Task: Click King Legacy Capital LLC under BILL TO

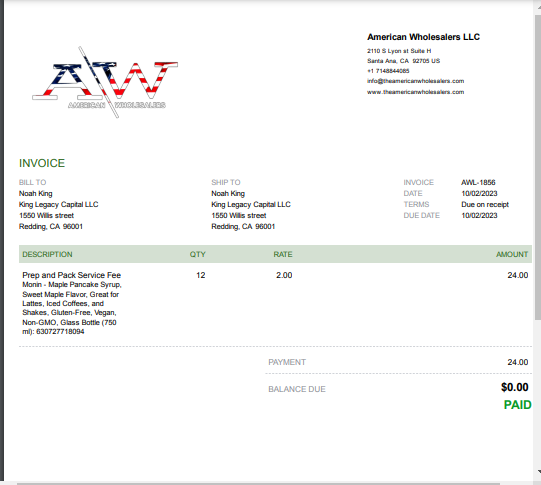Action: tap(59, 205)
